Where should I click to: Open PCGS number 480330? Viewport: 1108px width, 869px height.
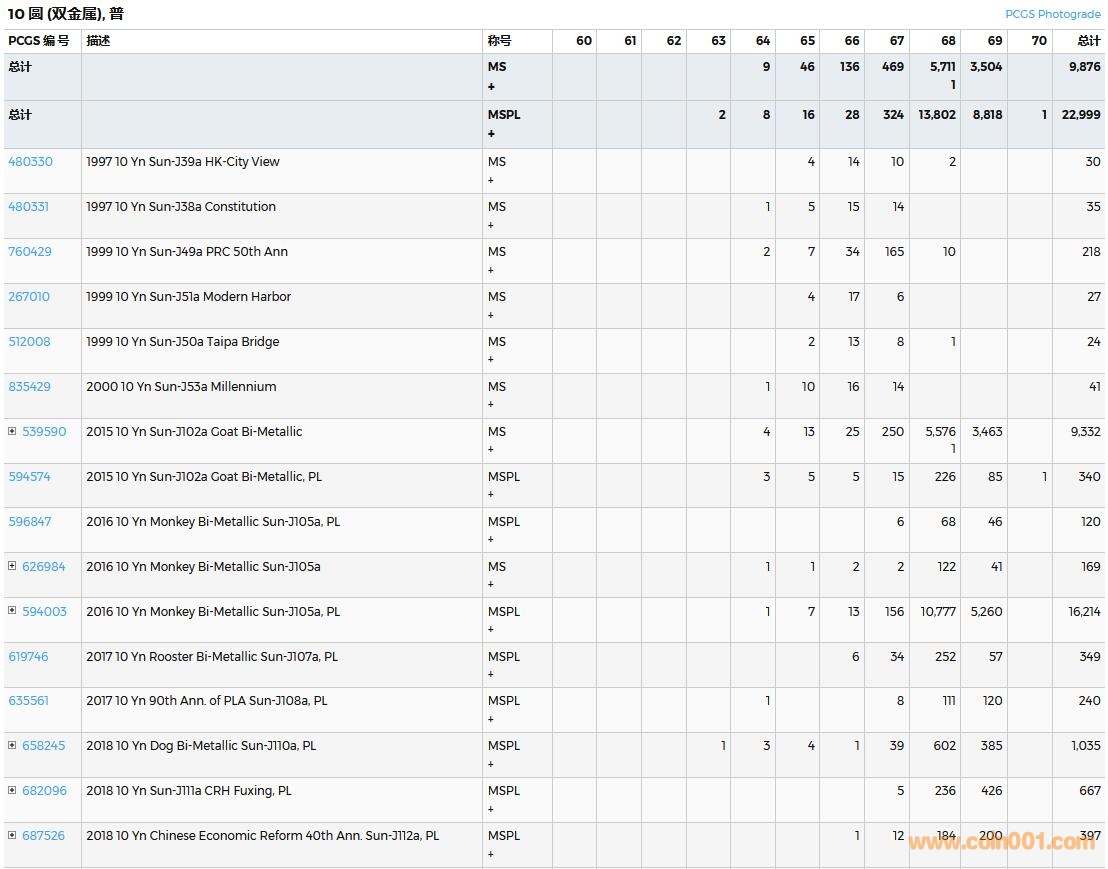[30, 162]
